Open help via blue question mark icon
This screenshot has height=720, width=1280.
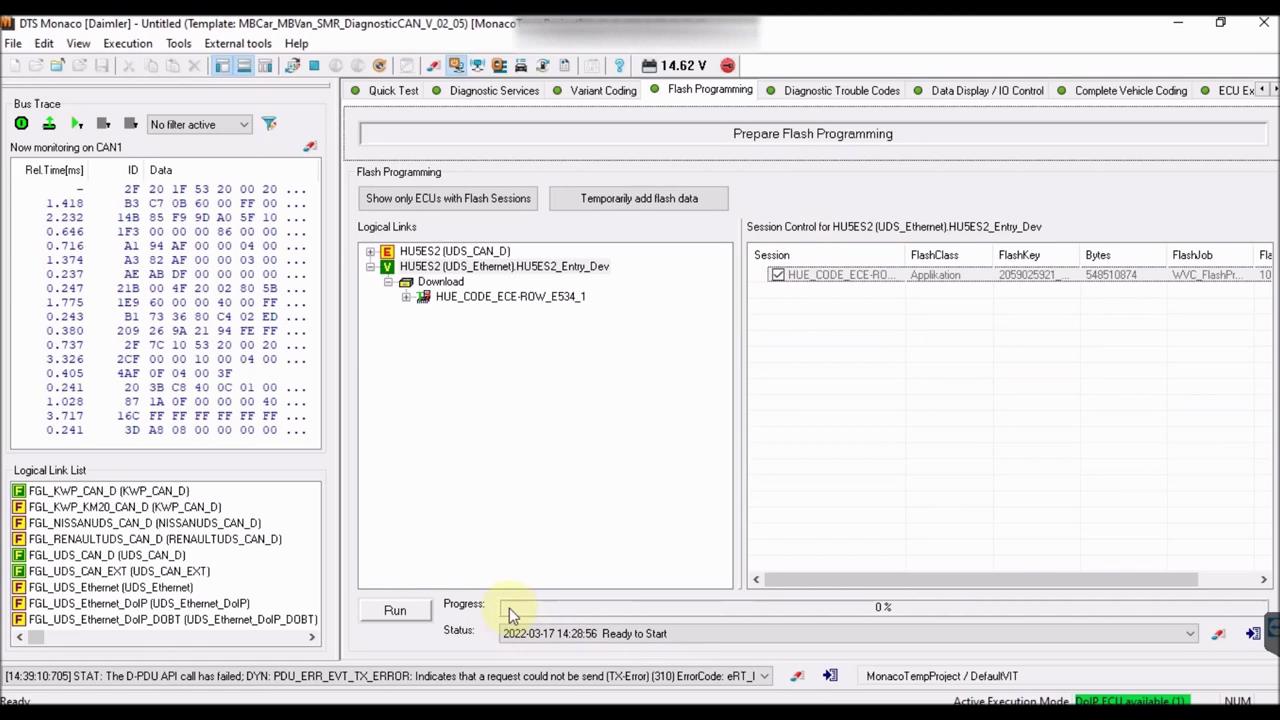619,66
